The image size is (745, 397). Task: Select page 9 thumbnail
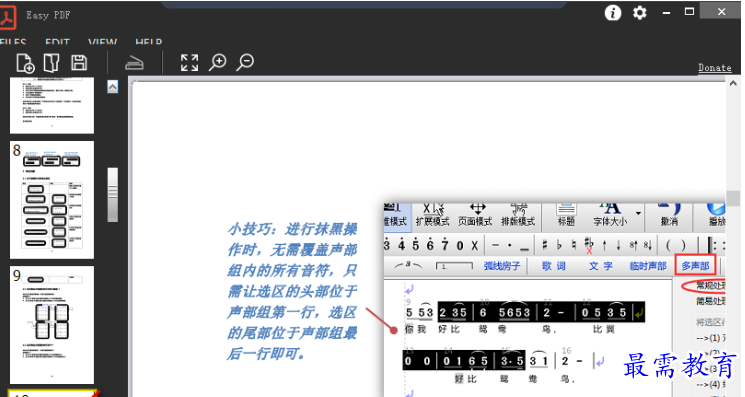point(52,325)
